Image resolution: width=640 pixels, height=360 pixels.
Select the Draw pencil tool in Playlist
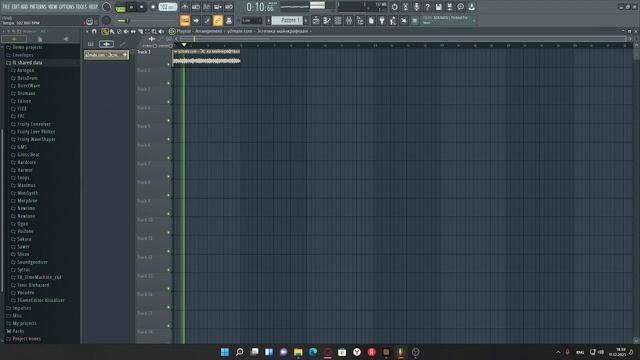click(x=105, y=31)
